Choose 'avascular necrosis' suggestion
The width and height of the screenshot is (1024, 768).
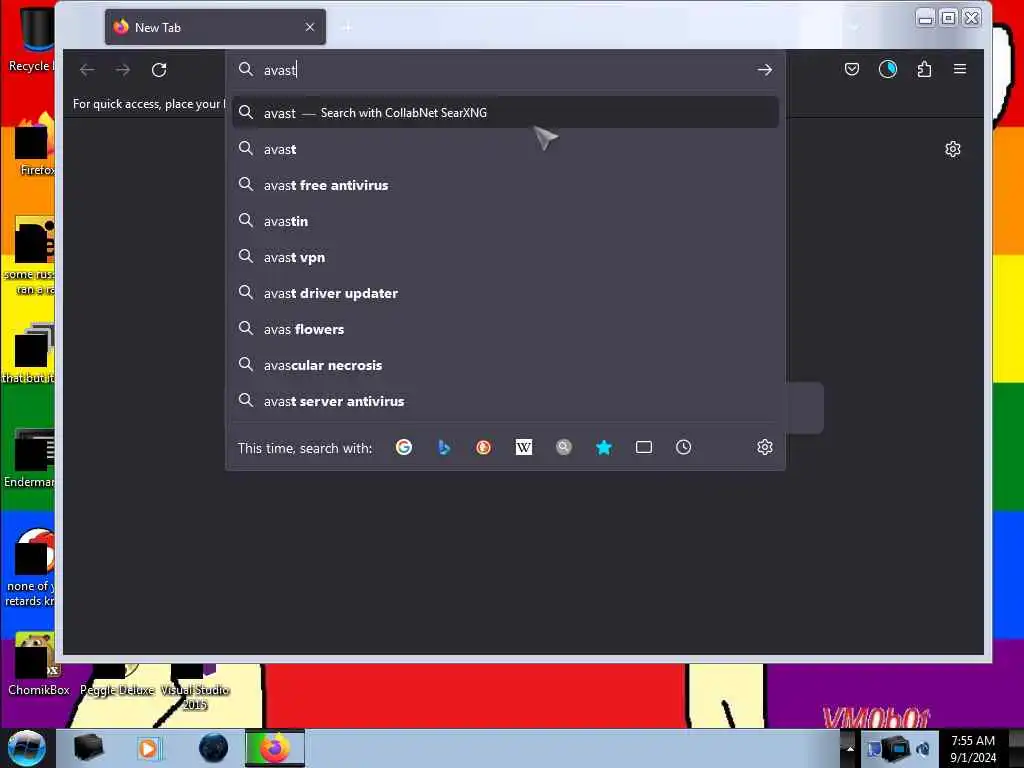coord(505,365)
